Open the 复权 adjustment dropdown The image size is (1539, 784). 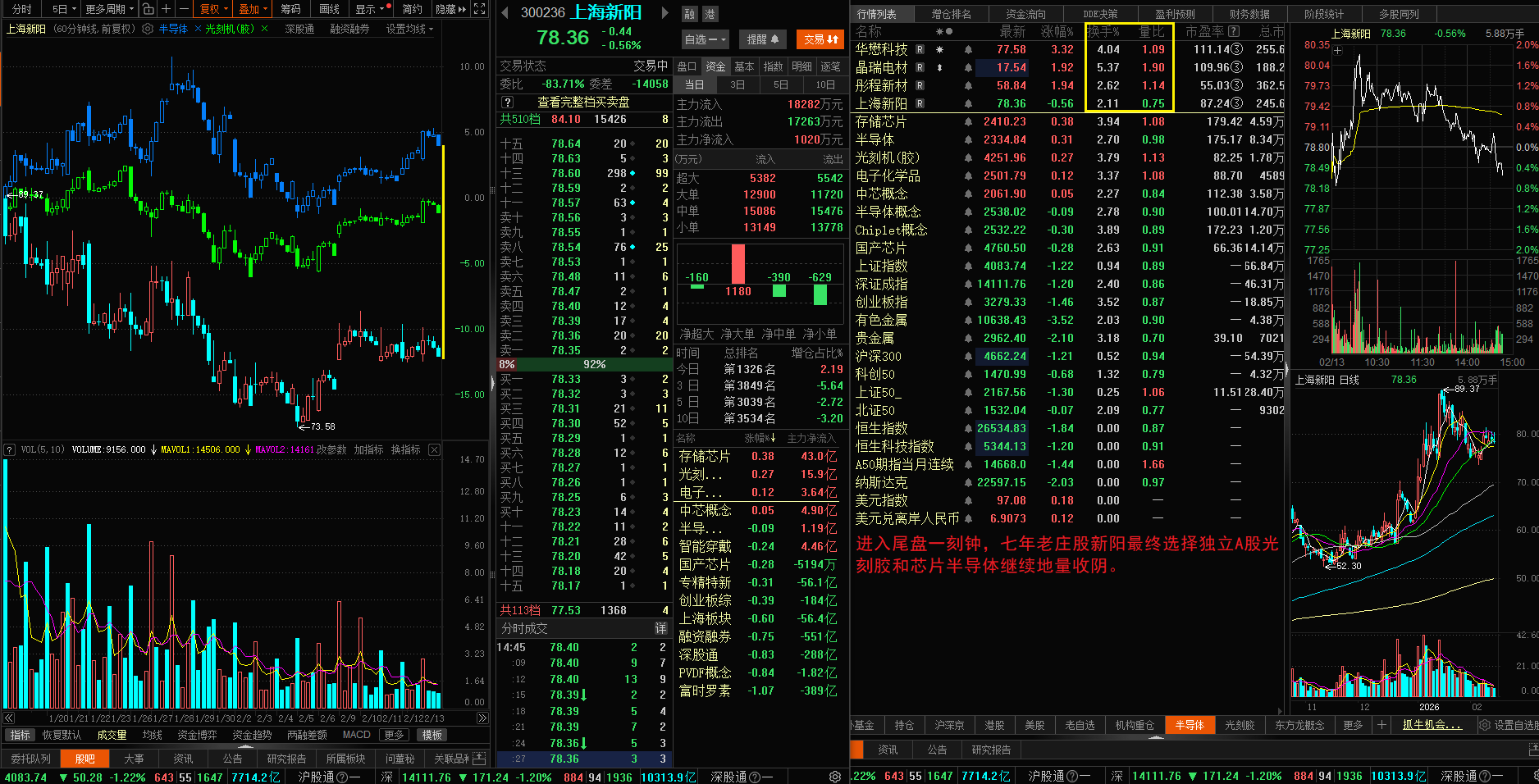coord(214,9)
